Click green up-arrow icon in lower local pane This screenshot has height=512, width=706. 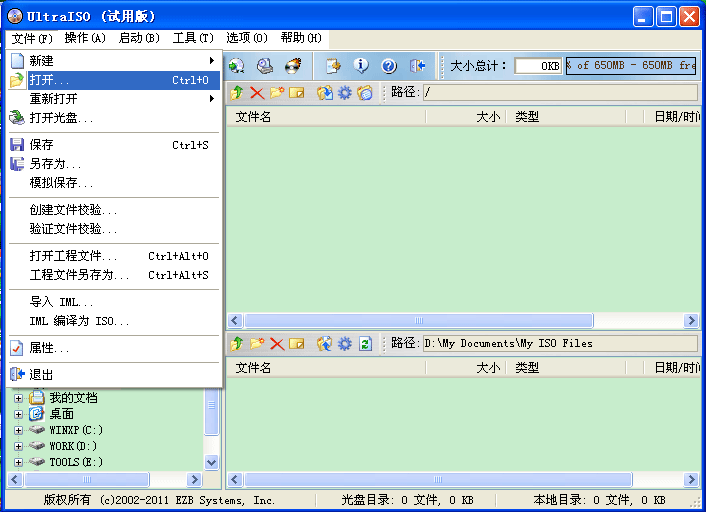click(x=237, y=343)
